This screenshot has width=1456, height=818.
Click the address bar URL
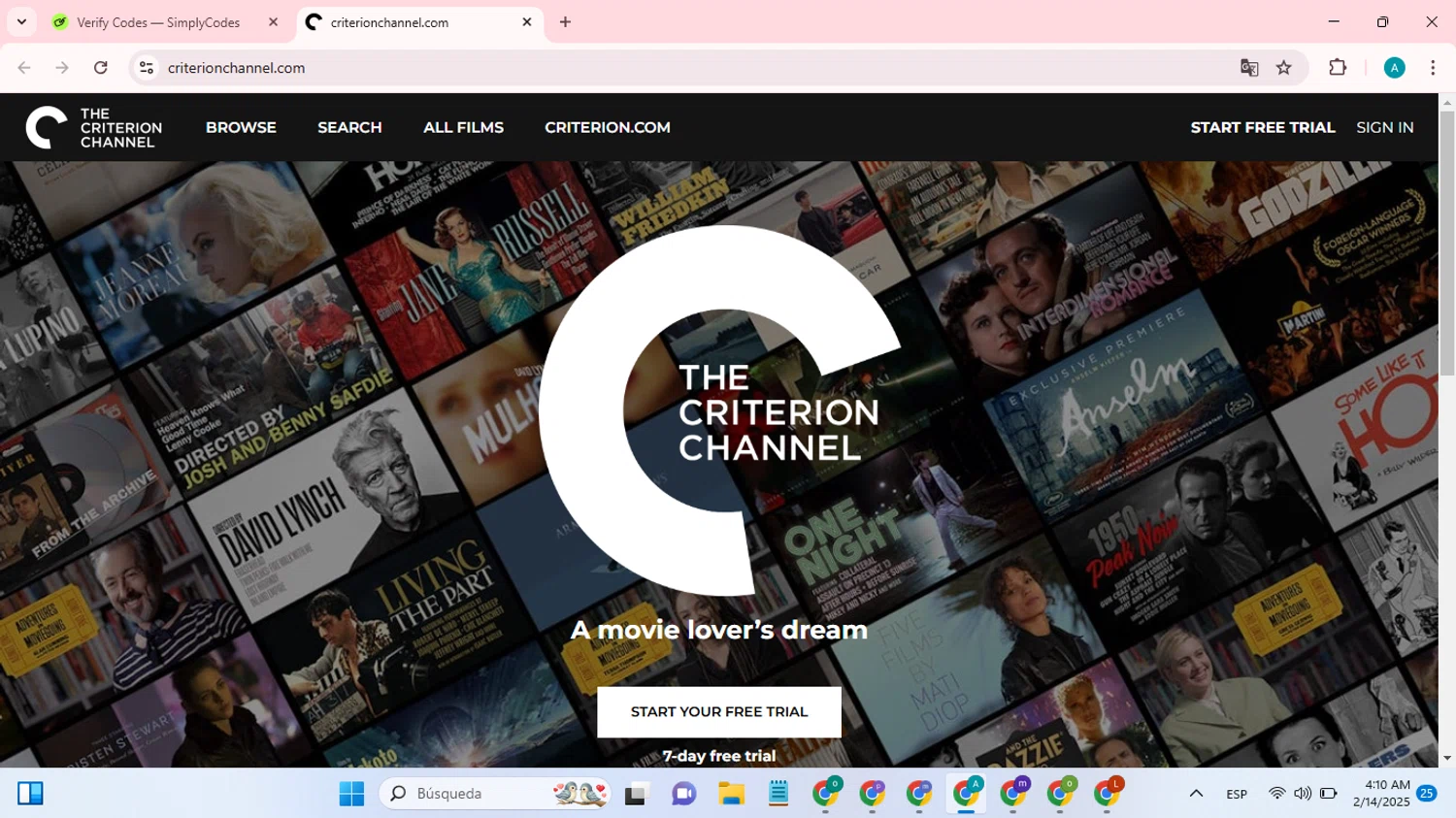[x=237, y=68]
